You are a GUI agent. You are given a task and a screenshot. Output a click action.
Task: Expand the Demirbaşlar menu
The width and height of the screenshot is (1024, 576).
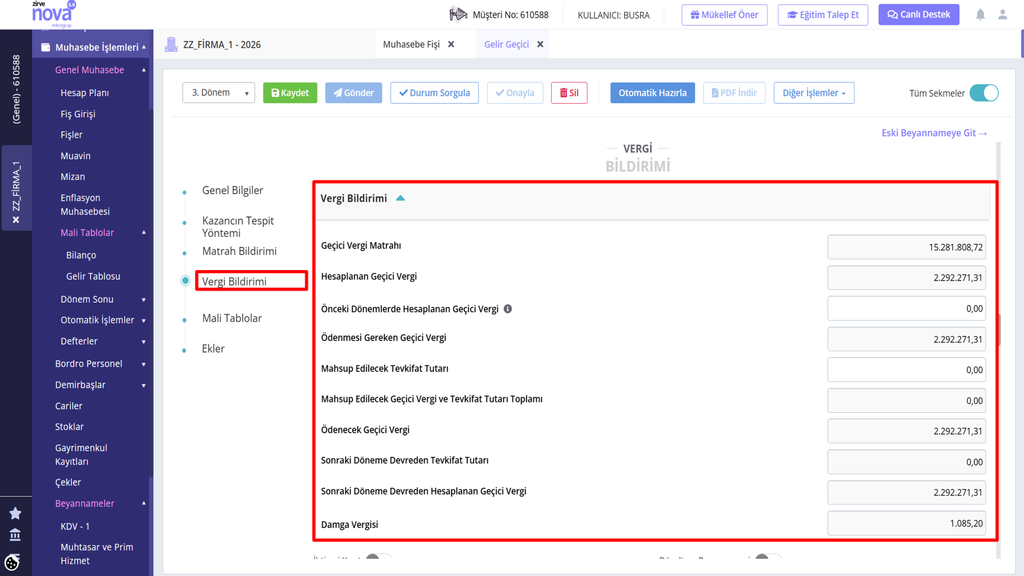tap(144, 385)
